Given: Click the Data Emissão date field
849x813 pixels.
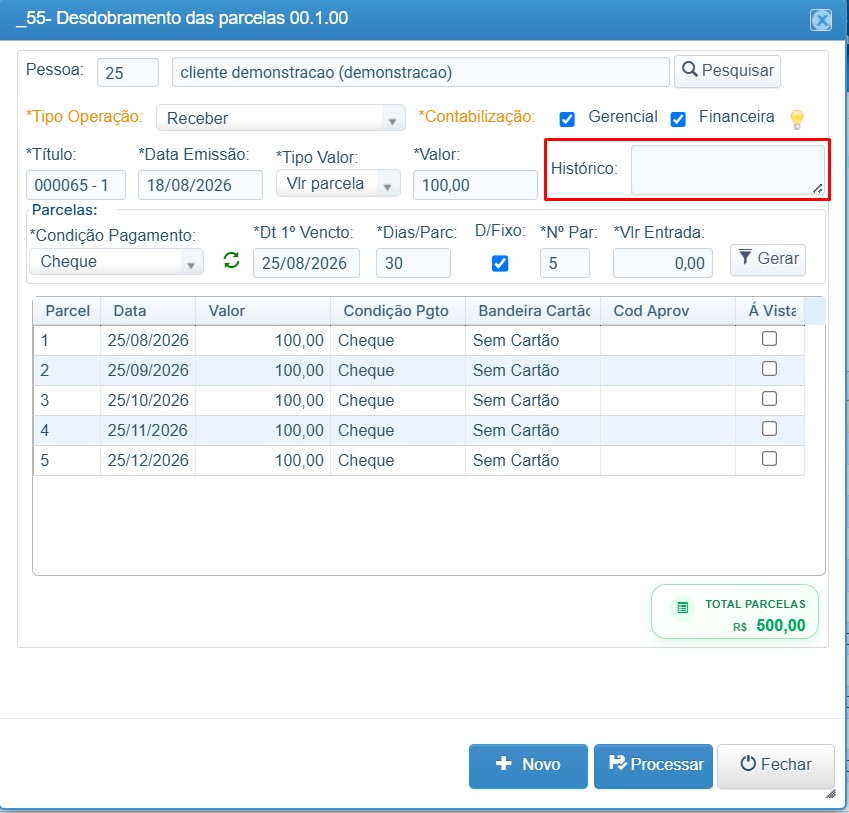Looking at the screenshot, I should pyautogui.click(x=200, y=185).
